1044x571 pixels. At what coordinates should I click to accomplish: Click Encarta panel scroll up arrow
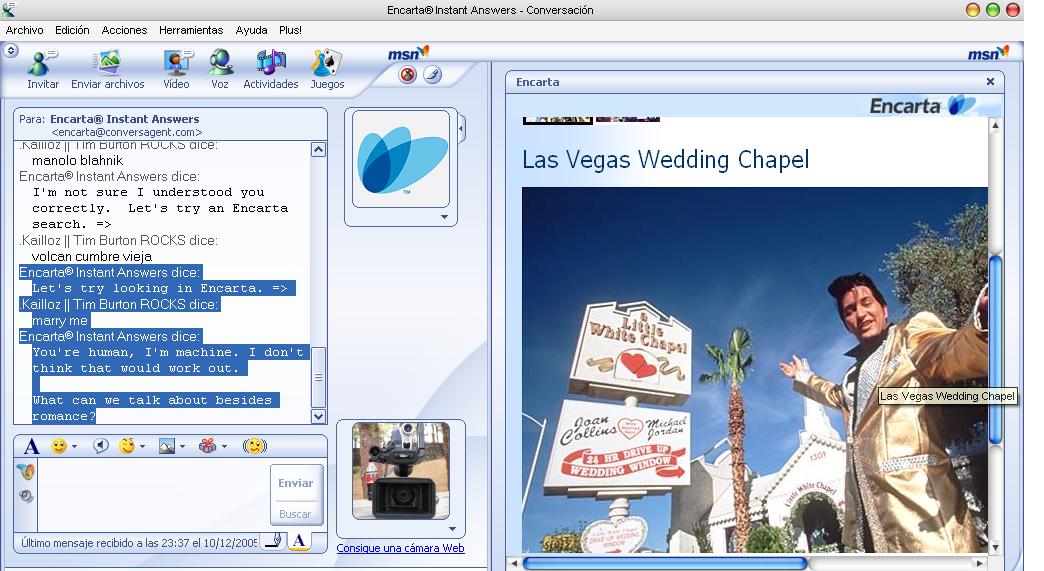click(996, 125)
